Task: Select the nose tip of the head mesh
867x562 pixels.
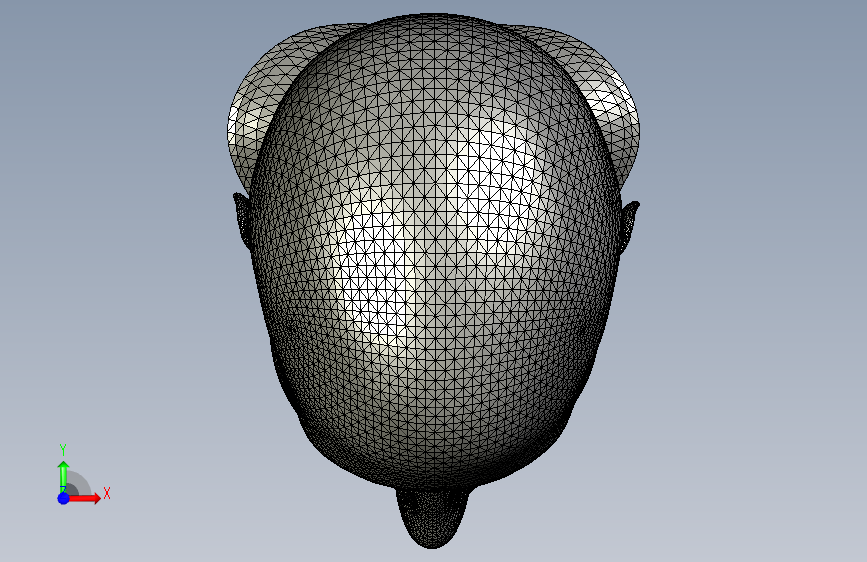Action: pyautogui.click(x=432, y=518)
